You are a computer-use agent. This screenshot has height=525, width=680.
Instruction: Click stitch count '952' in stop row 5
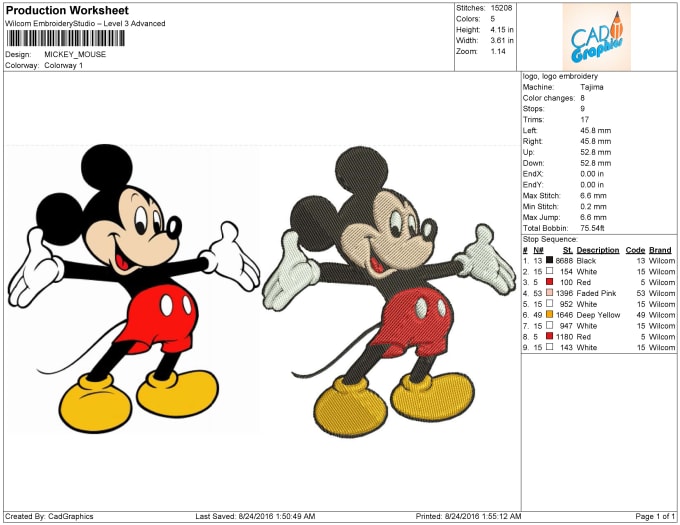coord(566,304)
